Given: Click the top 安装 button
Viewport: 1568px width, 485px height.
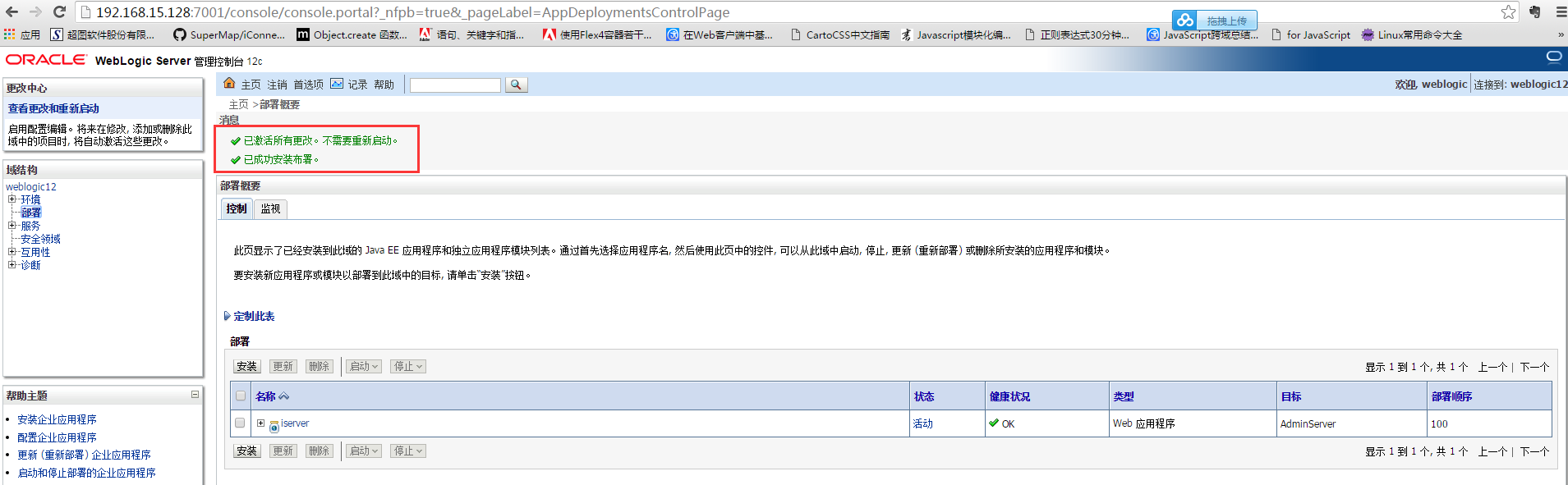Looking at the screenshot, I should coord(246,367).
